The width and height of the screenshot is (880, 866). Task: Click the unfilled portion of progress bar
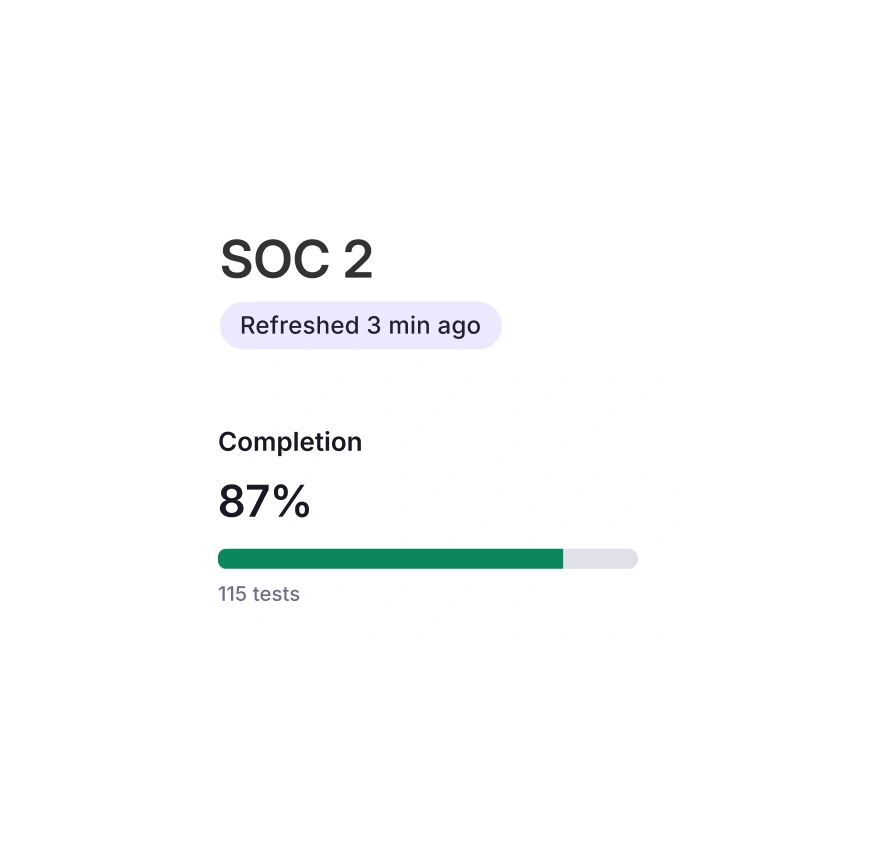coord(600,558)
